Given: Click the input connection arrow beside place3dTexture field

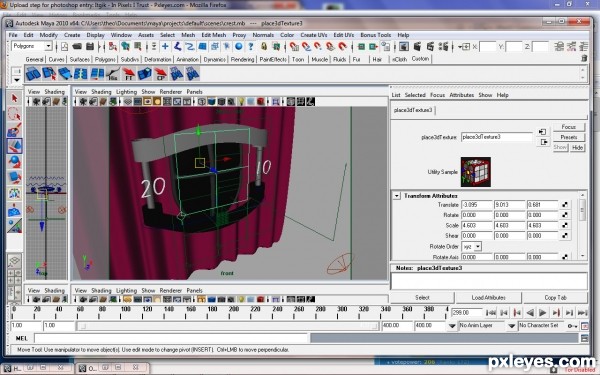Looking at the screenshot, I should tap(542, 132).
